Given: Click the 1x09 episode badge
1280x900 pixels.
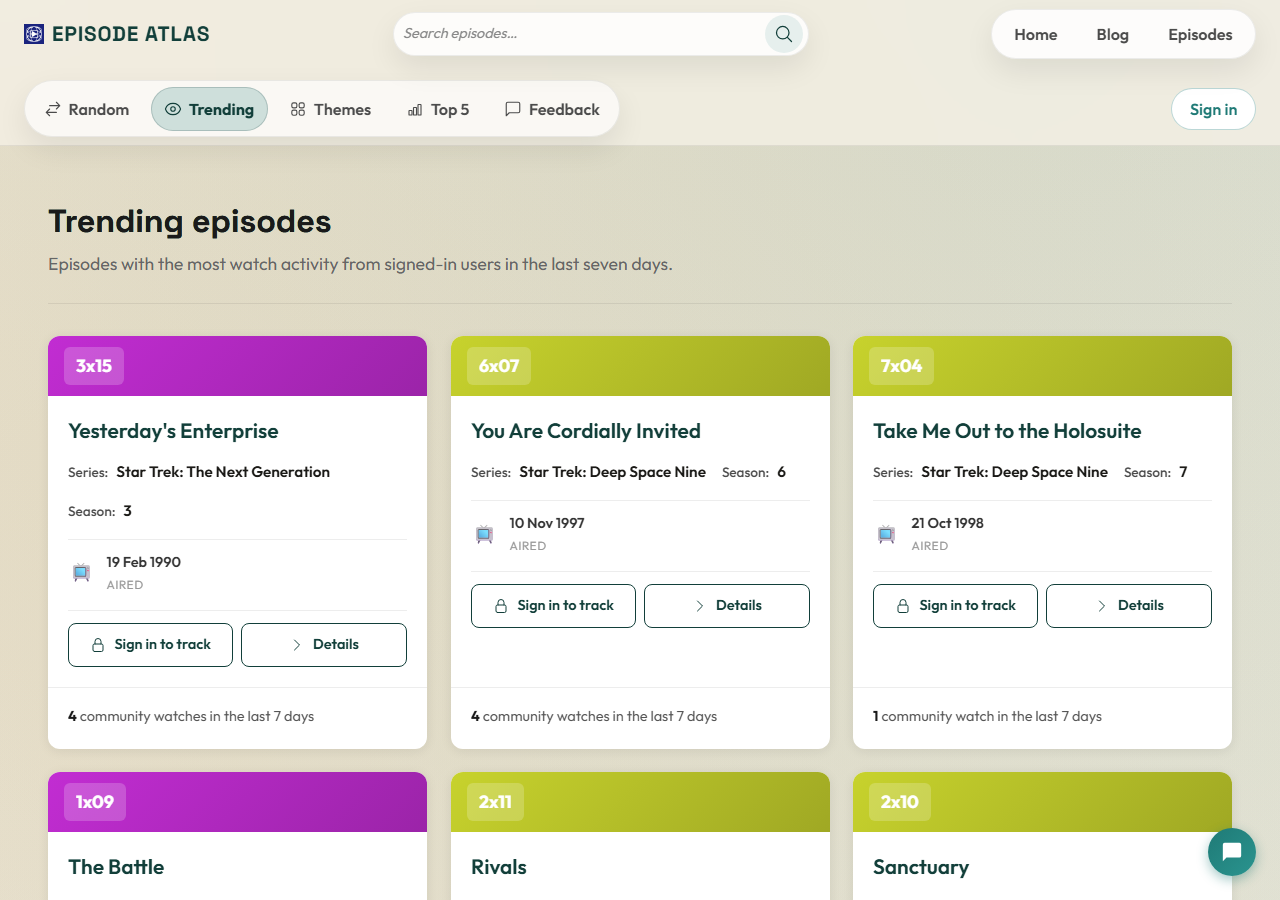Looking at the screenshot, I should (x=95, y=802).
